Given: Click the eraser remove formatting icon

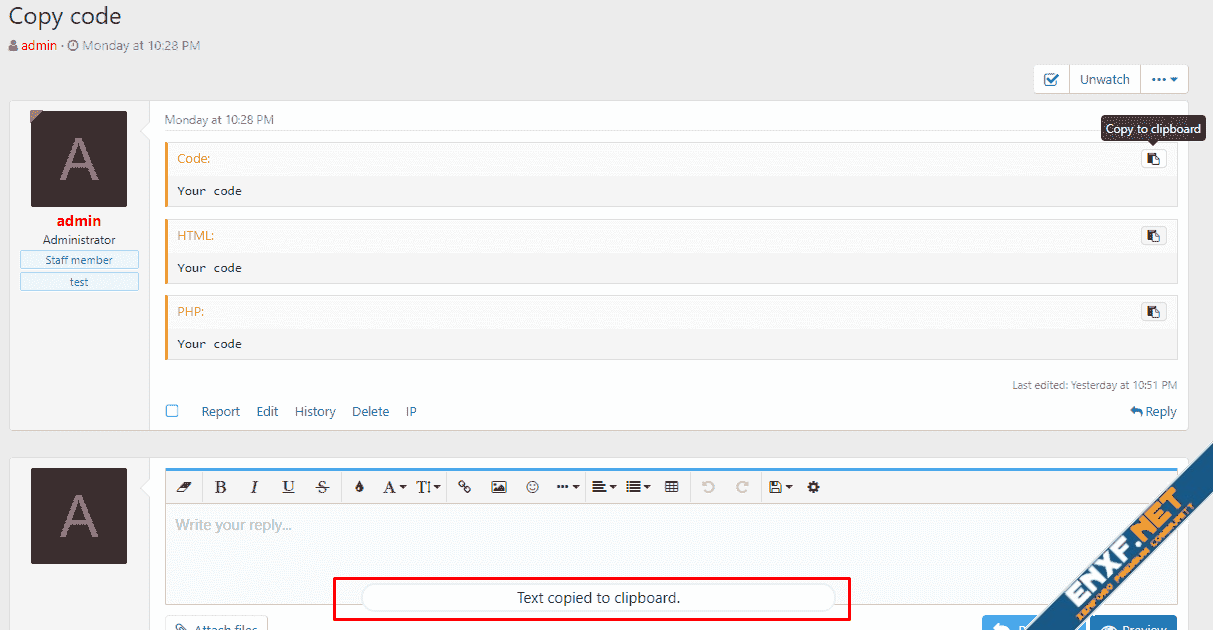Looking at the screenshot, I should click(183, 487).
